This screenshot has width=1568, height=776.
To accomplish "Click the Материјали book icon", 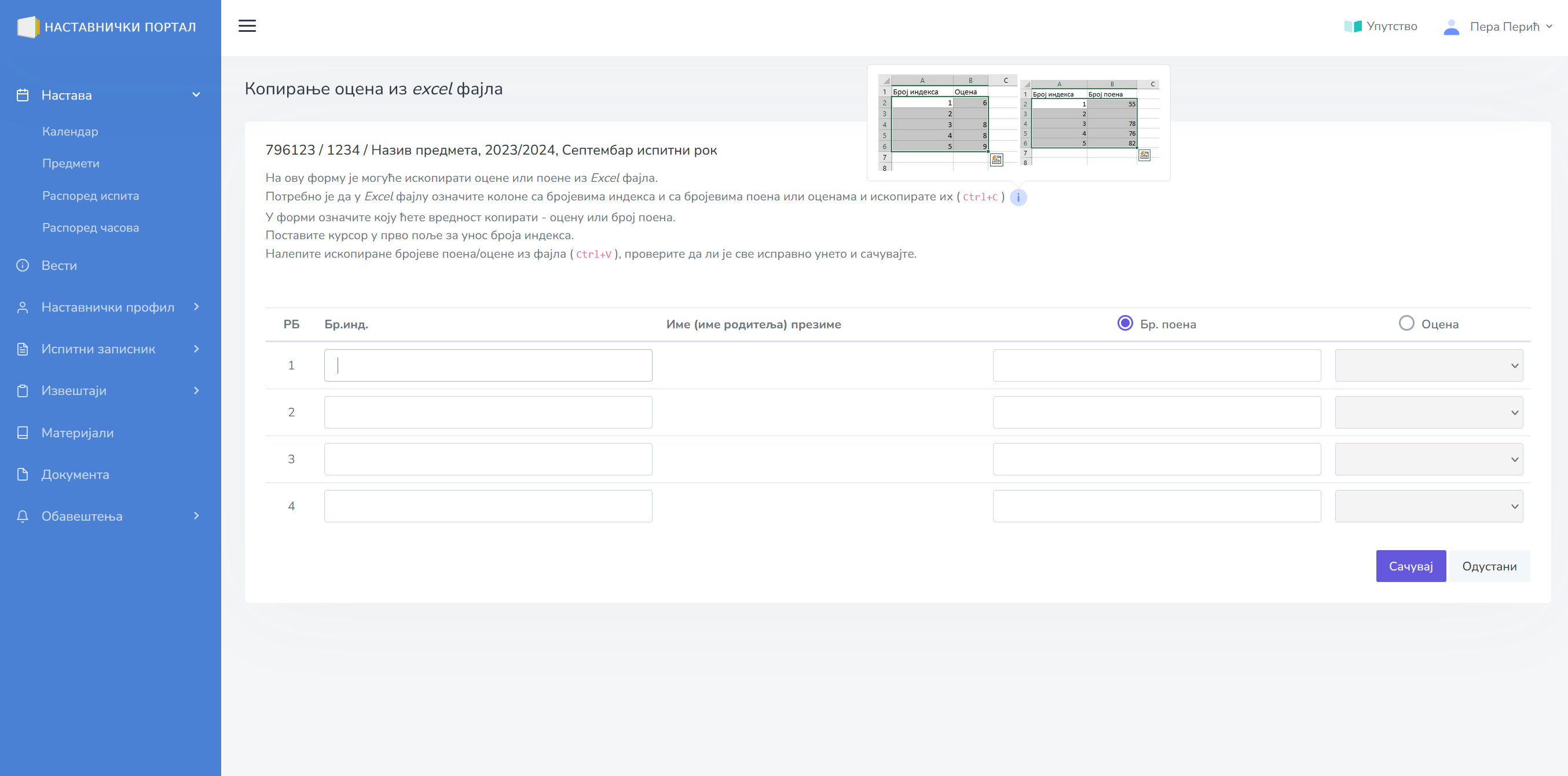I will tap(23, 433).
